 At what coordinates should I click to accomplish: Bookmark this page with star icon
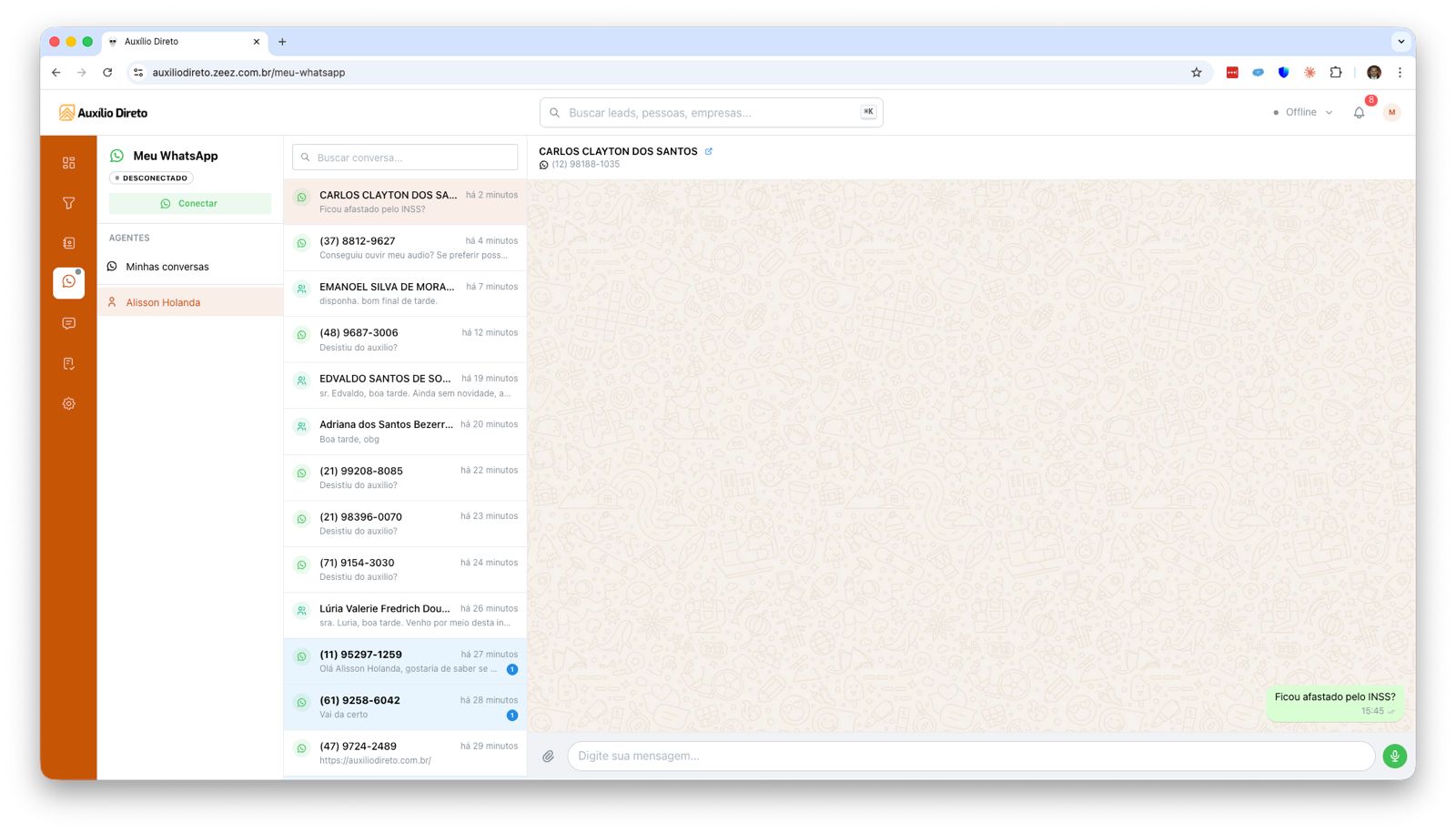(1196, 73)
